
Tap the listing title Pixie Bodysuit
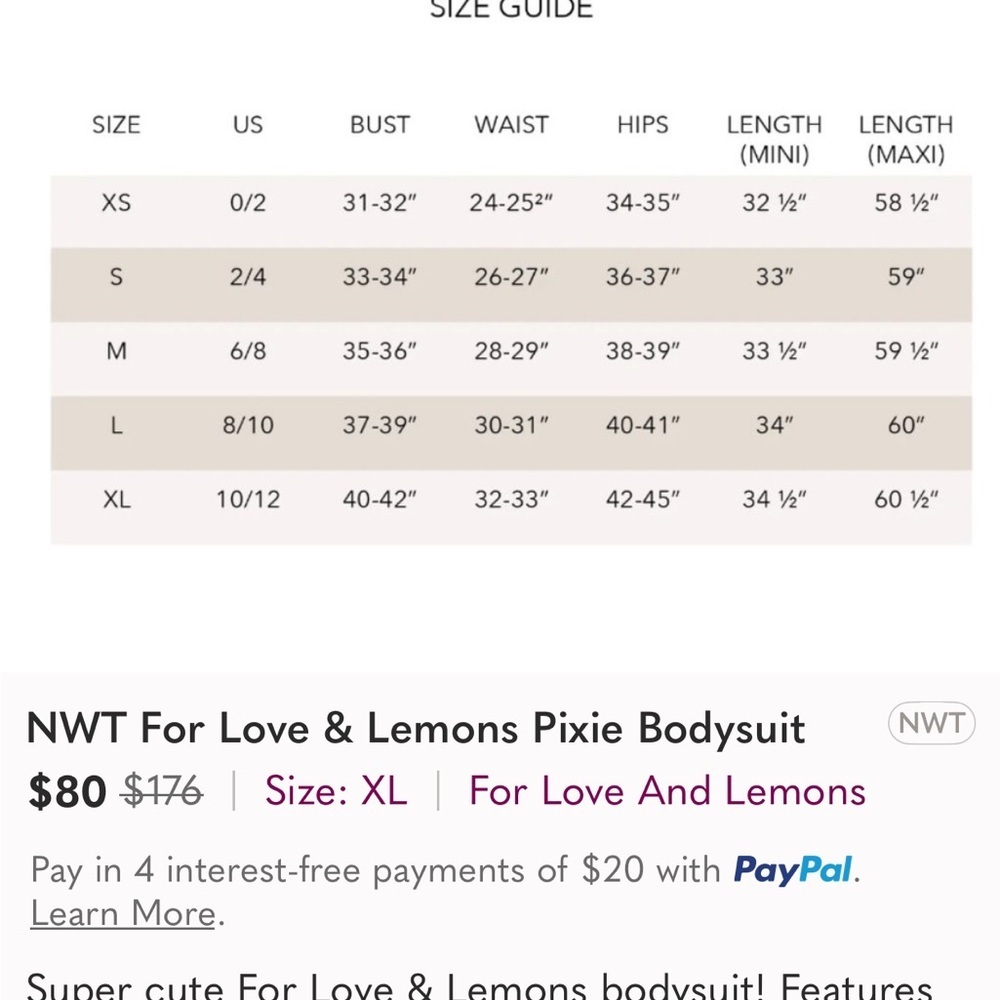(x=416, y=728)
